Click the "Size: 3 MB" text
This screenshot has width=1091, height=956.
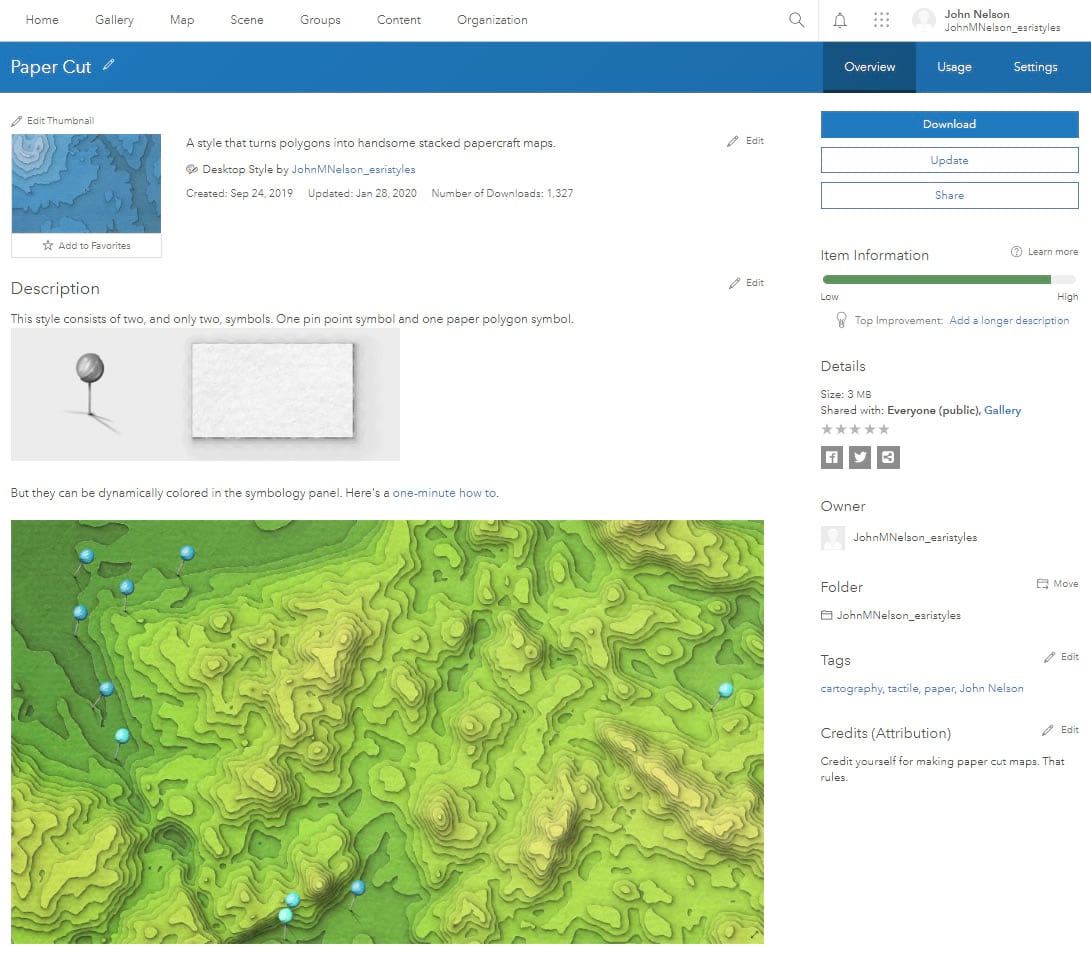(x=845, y=394)
